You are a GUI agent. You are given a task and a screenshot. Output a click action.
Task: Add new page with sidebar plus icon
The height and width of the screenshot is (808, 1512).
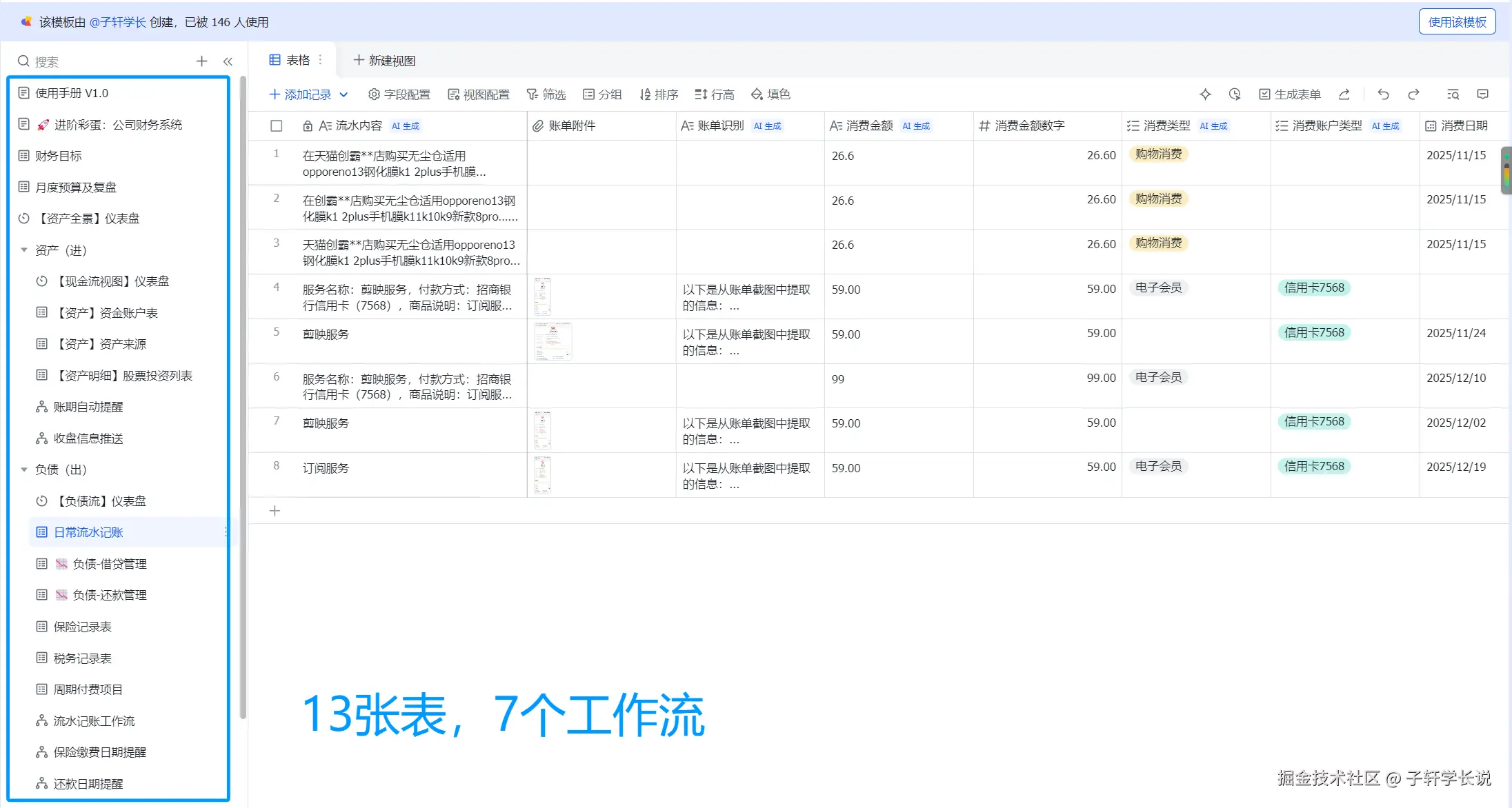click(201, 61)
